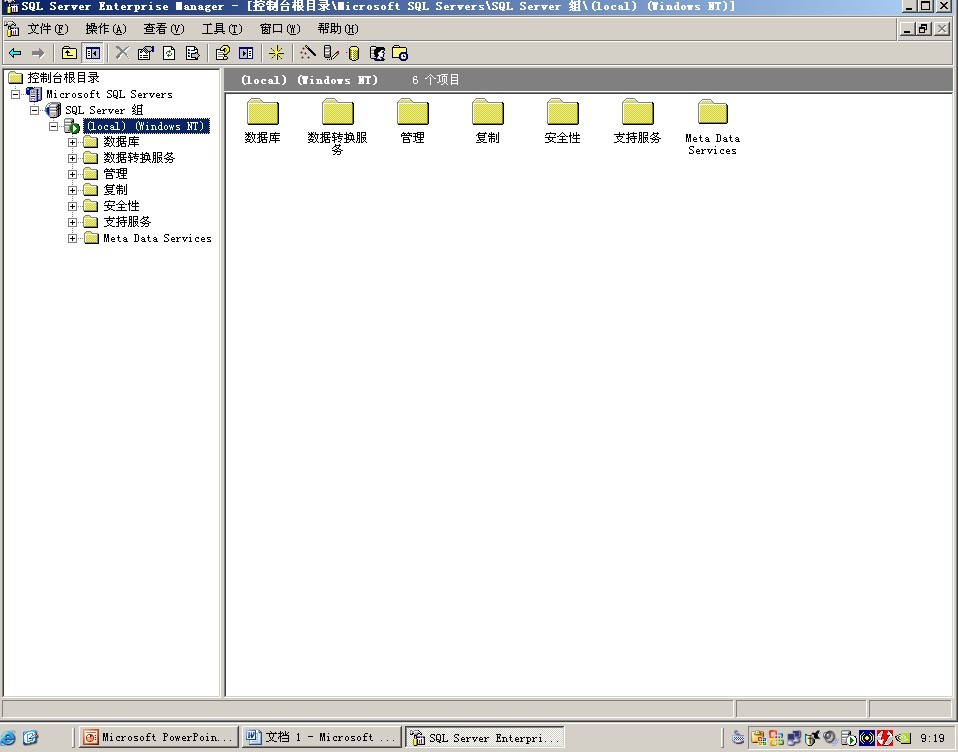Select SQL Server 组 tree item

[104, 110]
